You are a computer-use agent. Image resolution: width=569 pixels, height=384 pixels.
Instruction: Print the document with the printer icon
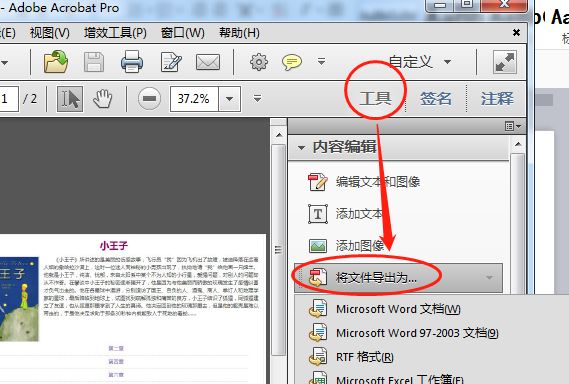pyautogui.click(x=132, y=62)
